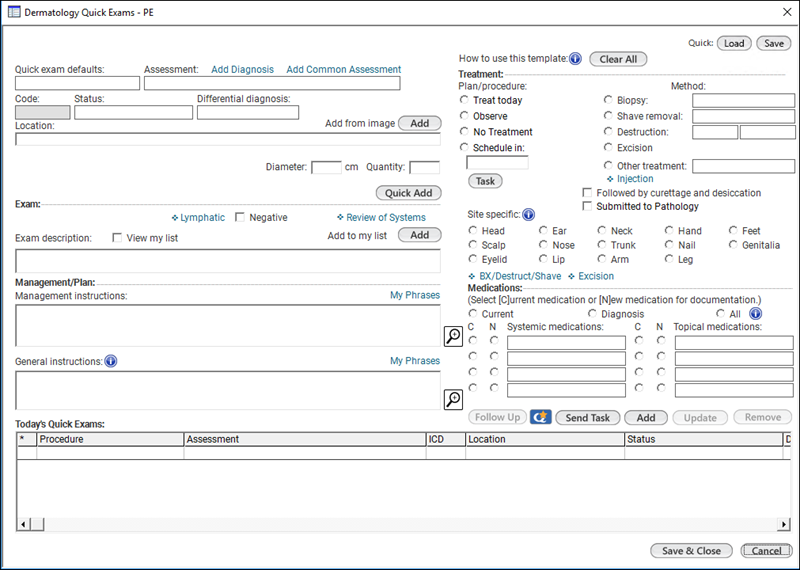Click info icon beside All medications radio
Viewport: 800px width, 570px height.
click(x=756, y=314)
